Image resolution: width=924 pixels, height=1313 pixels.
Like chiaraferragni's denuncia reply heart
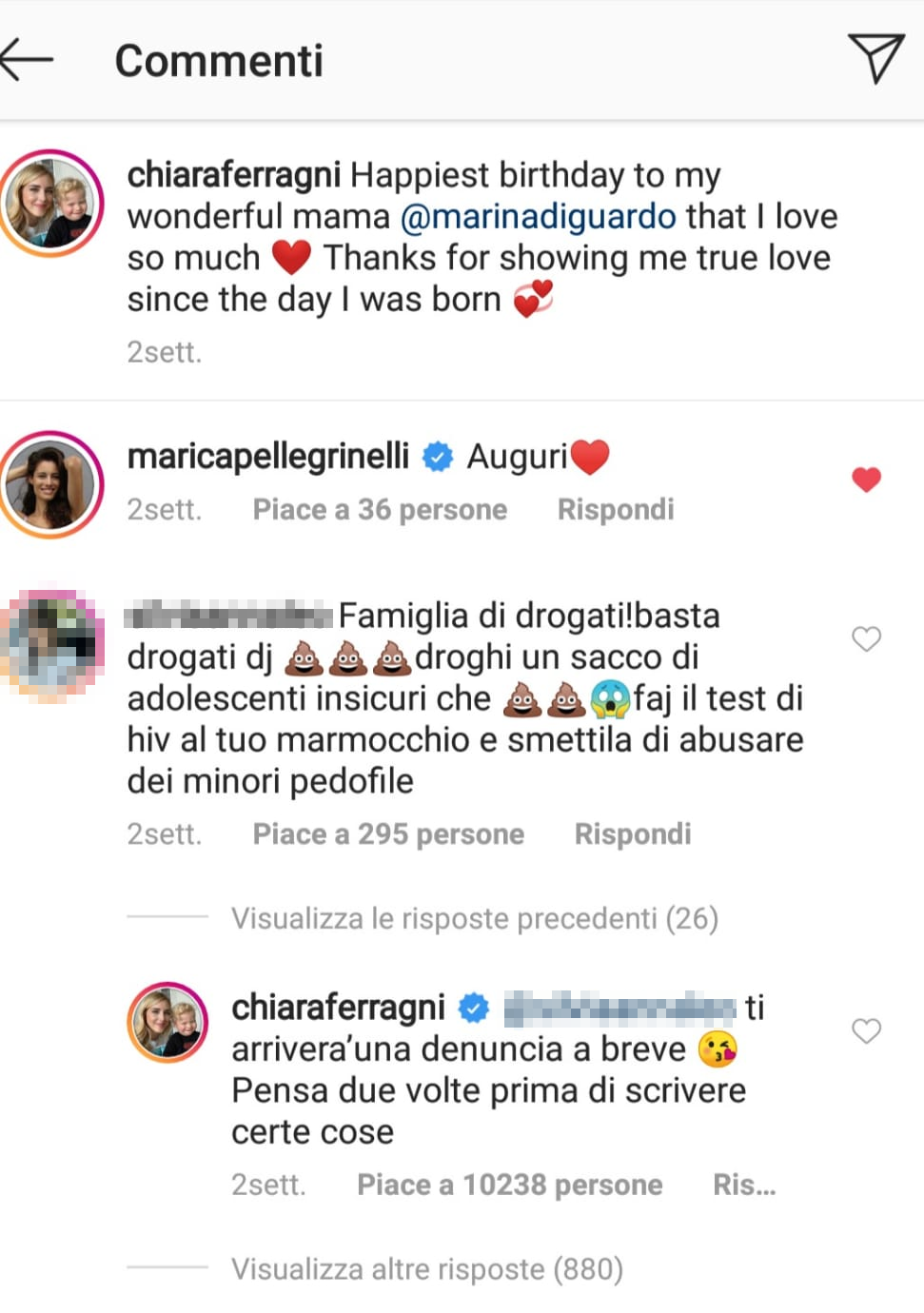[x=866, y=1030]
